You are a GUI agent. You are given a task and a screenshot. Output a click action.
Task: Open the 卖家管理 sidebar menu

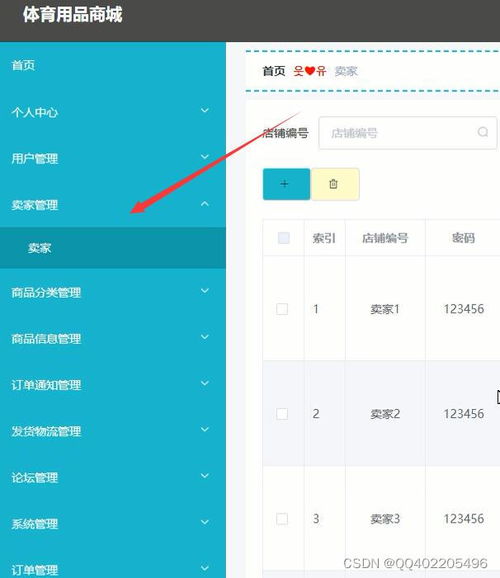point(113,205)
